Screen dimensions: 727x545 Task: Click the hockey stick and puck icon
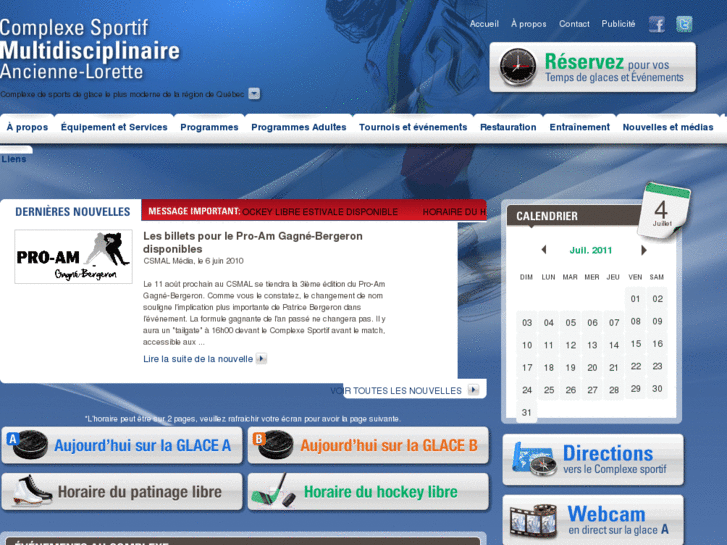coord(274,491)
